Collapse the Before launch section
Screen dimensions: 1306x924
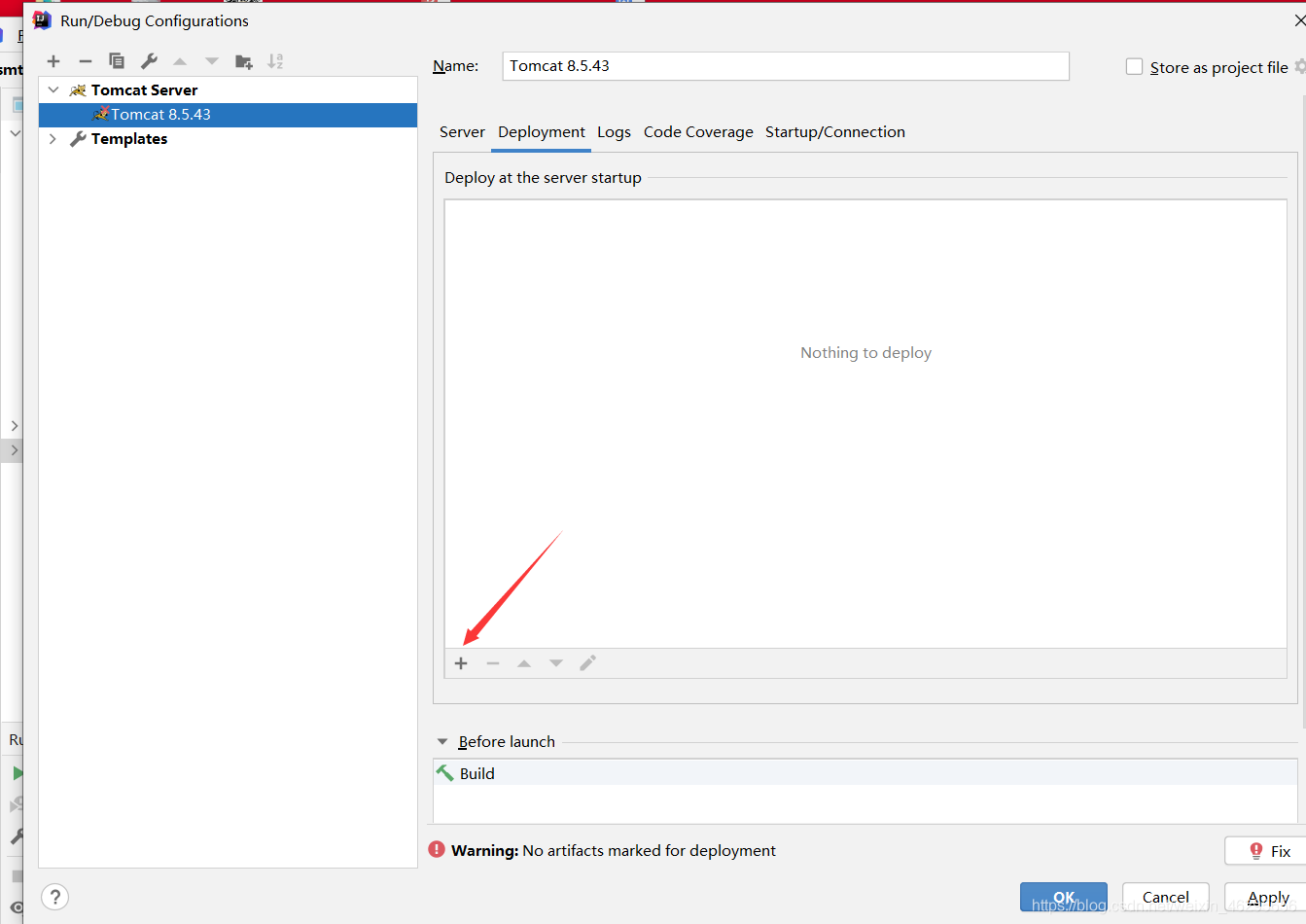tap(442, 741)
